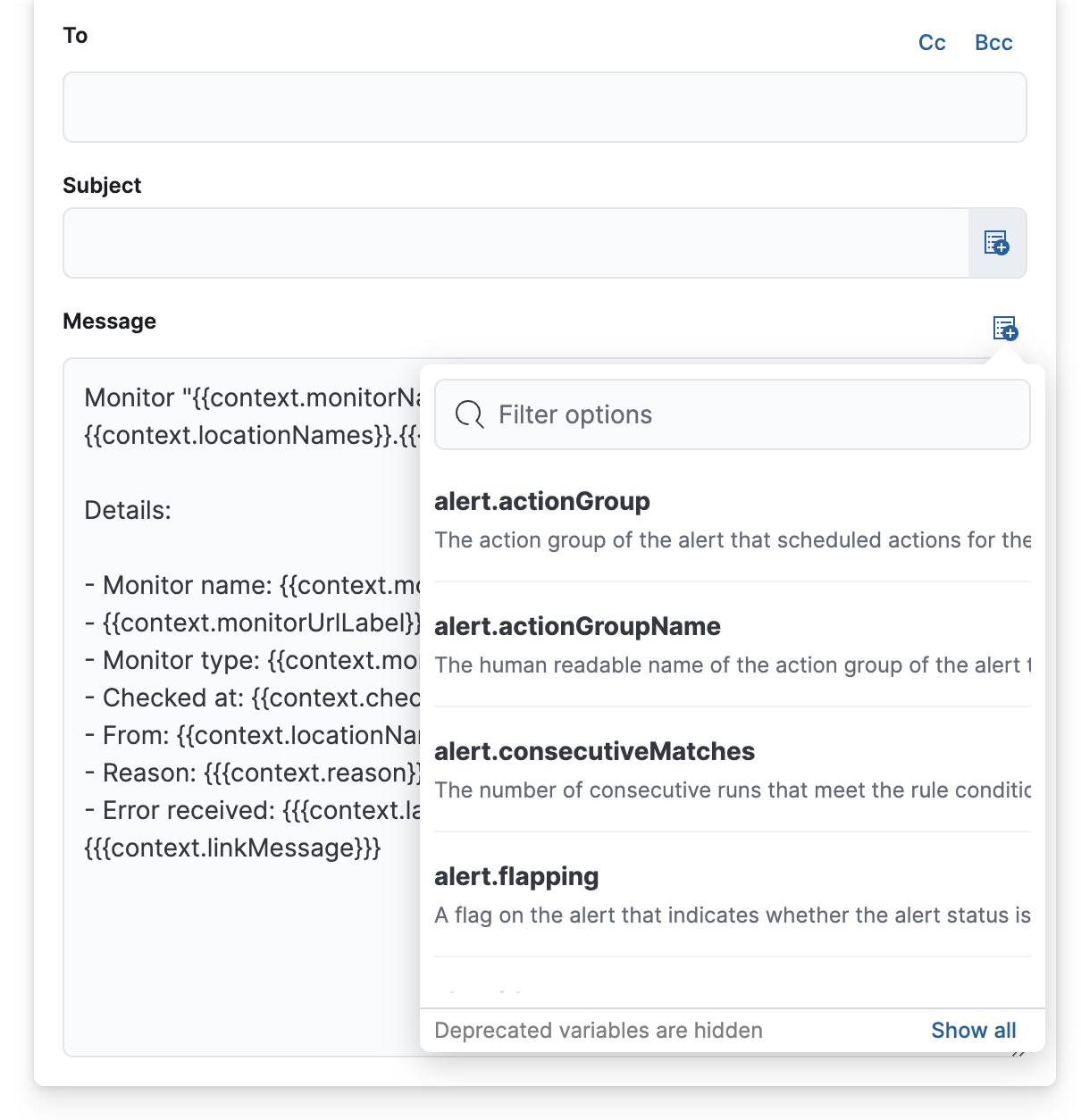Add a Bcc recipients field
Viewport: 1081px width, 1120px height.
click(x=993, y=42)
